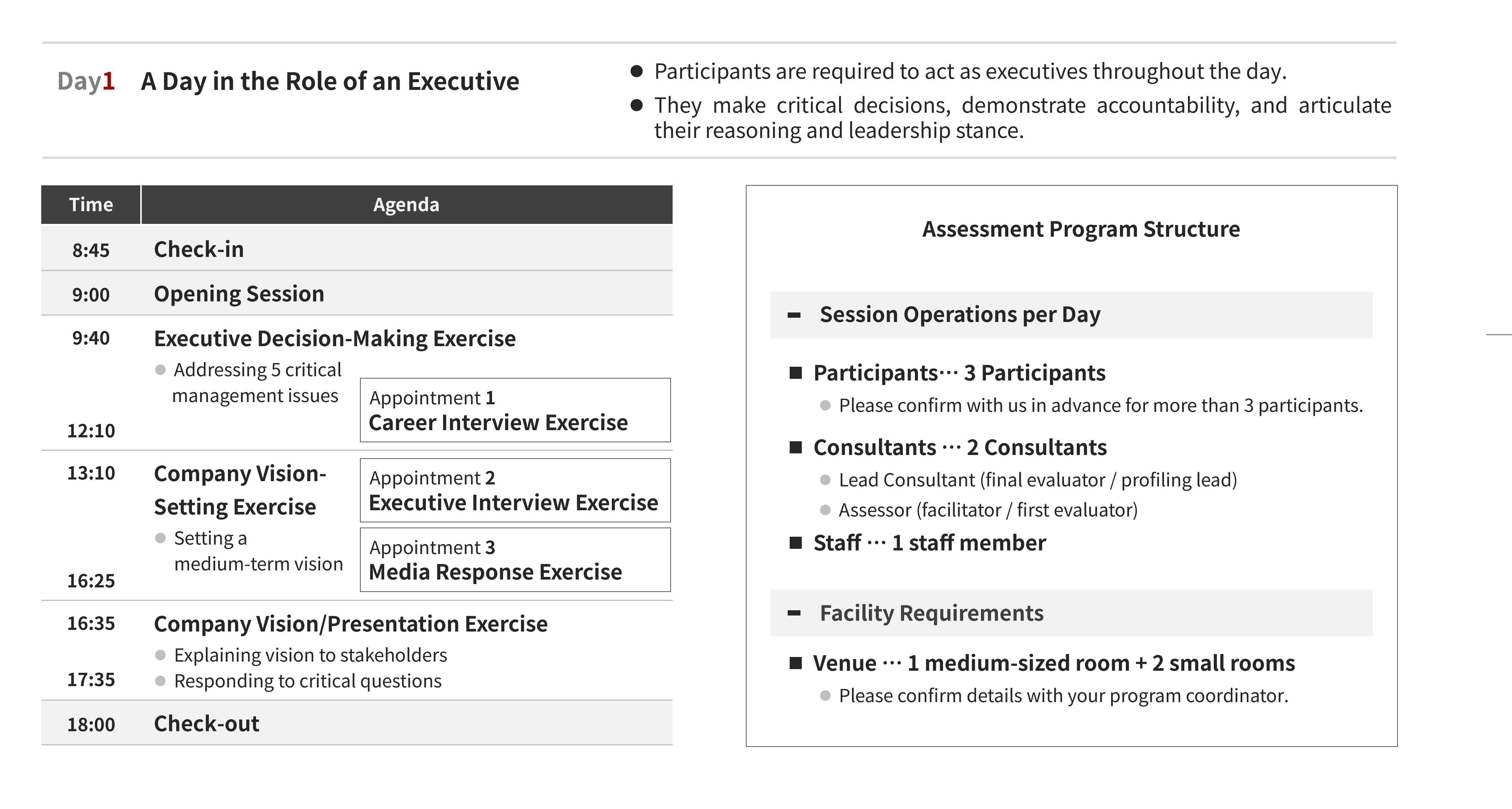The image size is (1512, 809).
Task: Click the Assessment Program Structure heading
Action: [x=1081, y=229]
